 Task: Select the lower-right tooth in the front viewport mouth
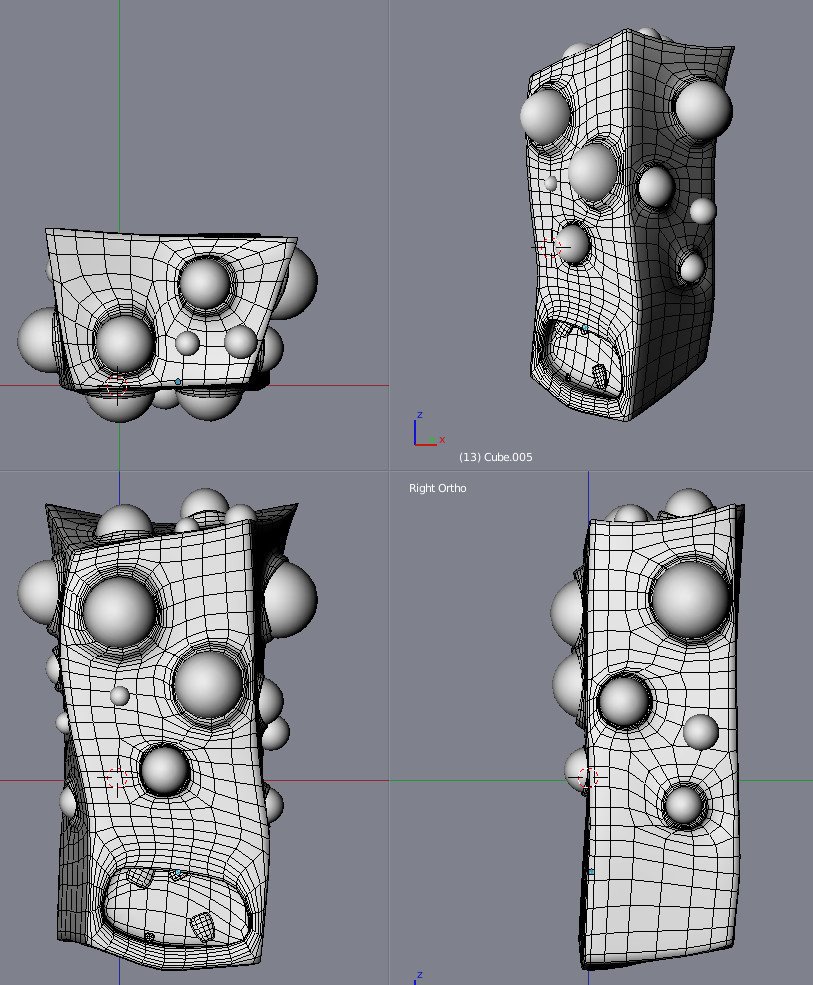coord(203,927)
